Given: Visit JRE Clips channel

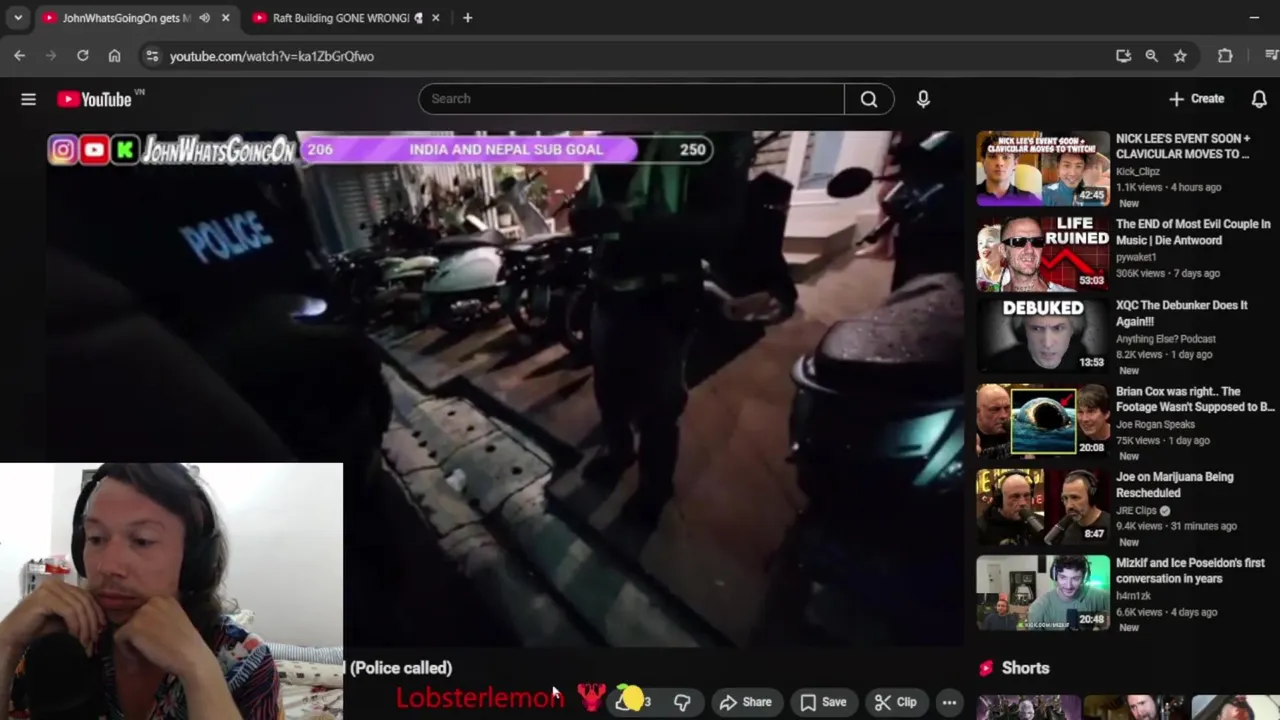Looking at the screenshot, I should point(1136,511).
